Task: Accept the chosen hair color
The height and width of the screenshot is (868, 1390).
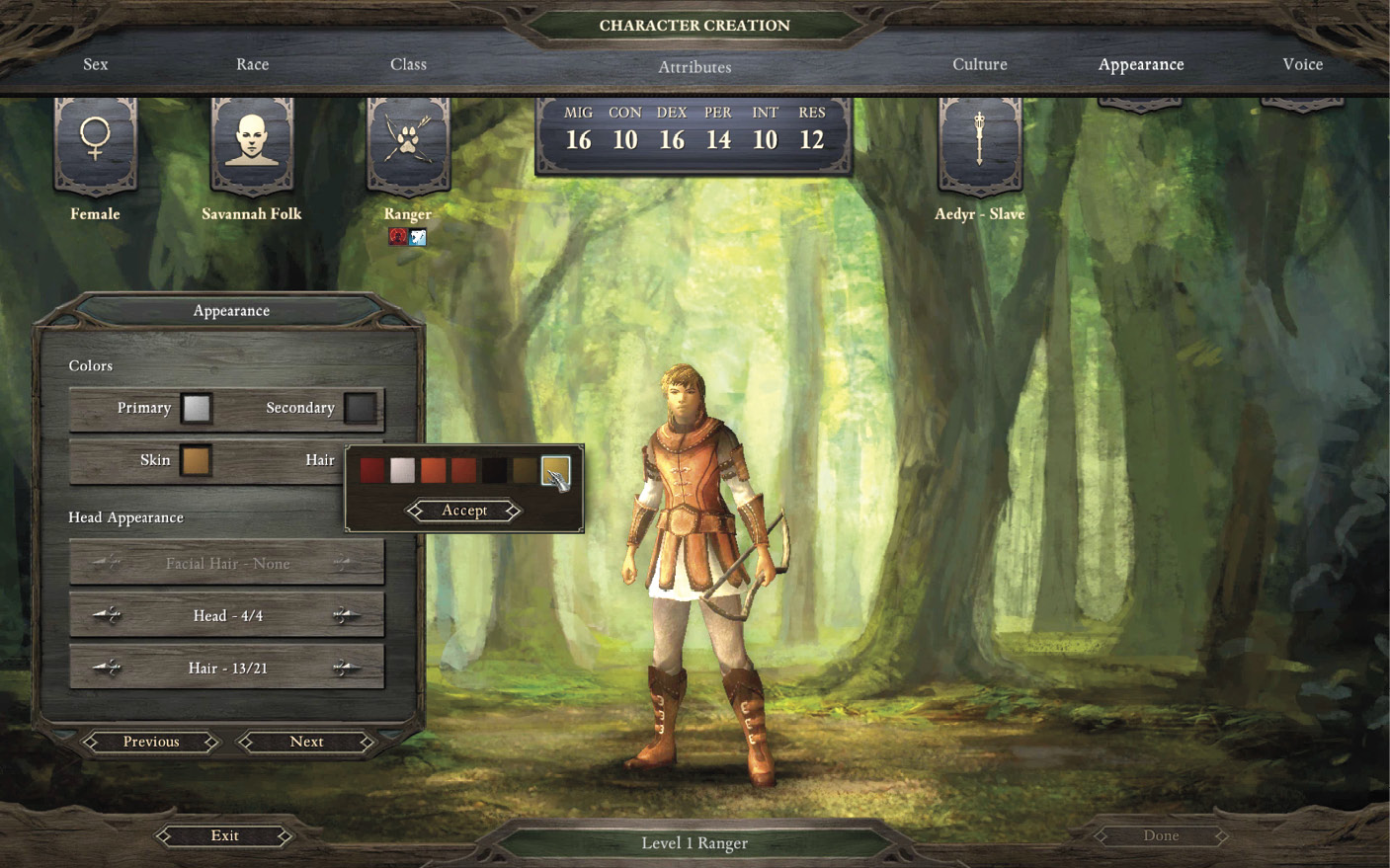Action: click(464, 511)
